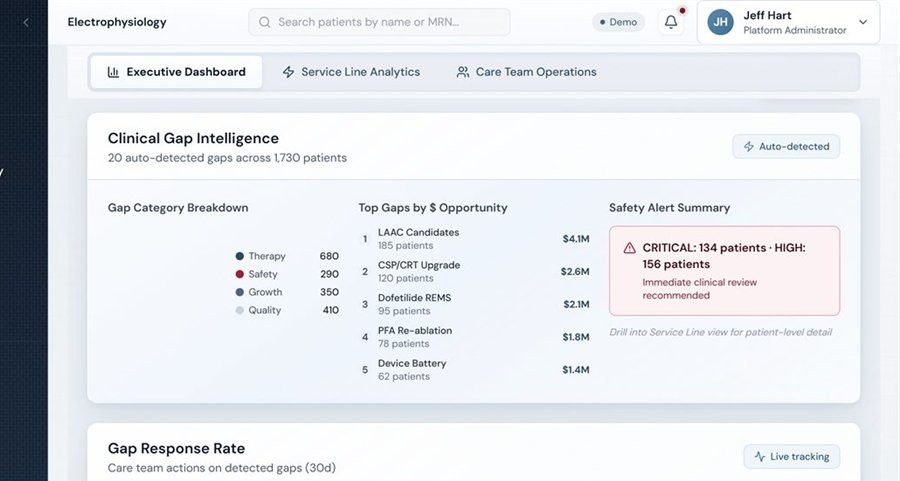Click the Therapy count 680
This screenshot has width=900, height=481.
329,256
